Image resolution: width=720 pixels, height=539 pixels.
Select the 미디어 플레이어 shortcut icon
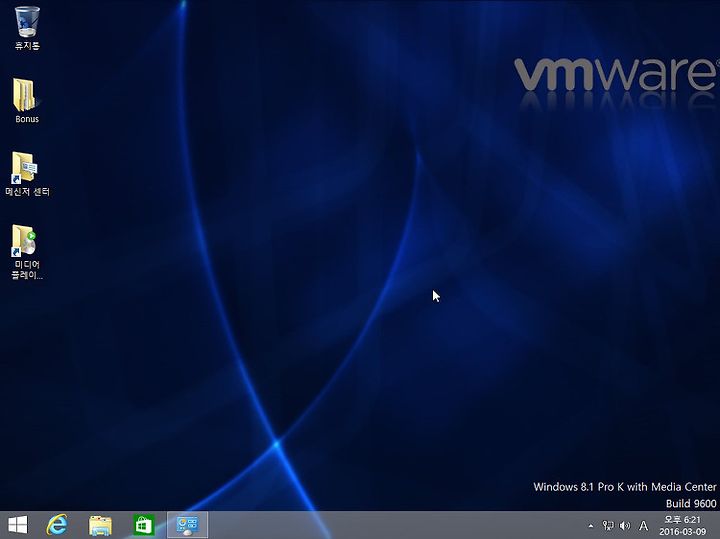[x=26, y=252]
